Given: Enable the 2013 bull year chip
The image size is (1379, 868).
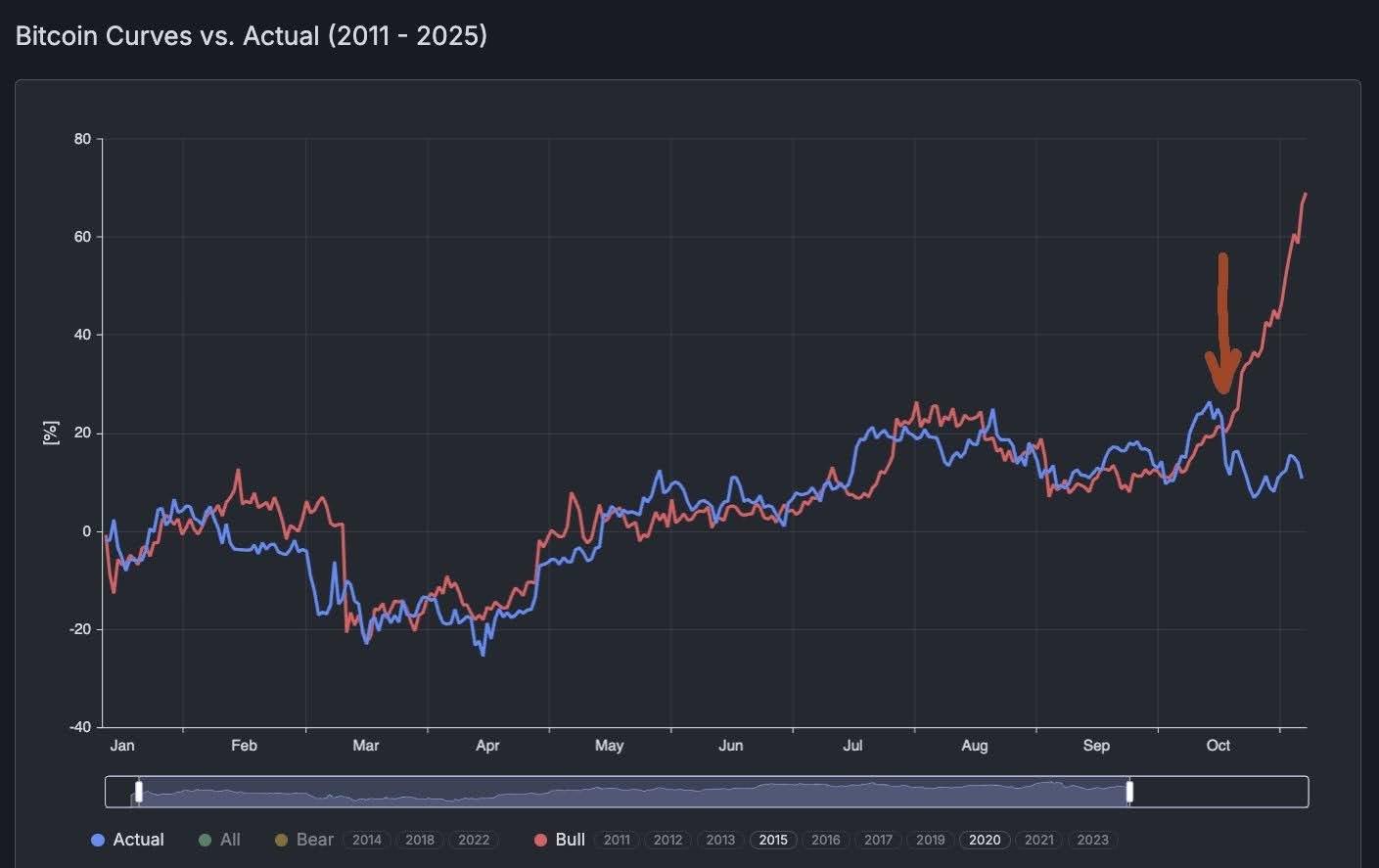Looking at the screenshot, I should (720, 840).
